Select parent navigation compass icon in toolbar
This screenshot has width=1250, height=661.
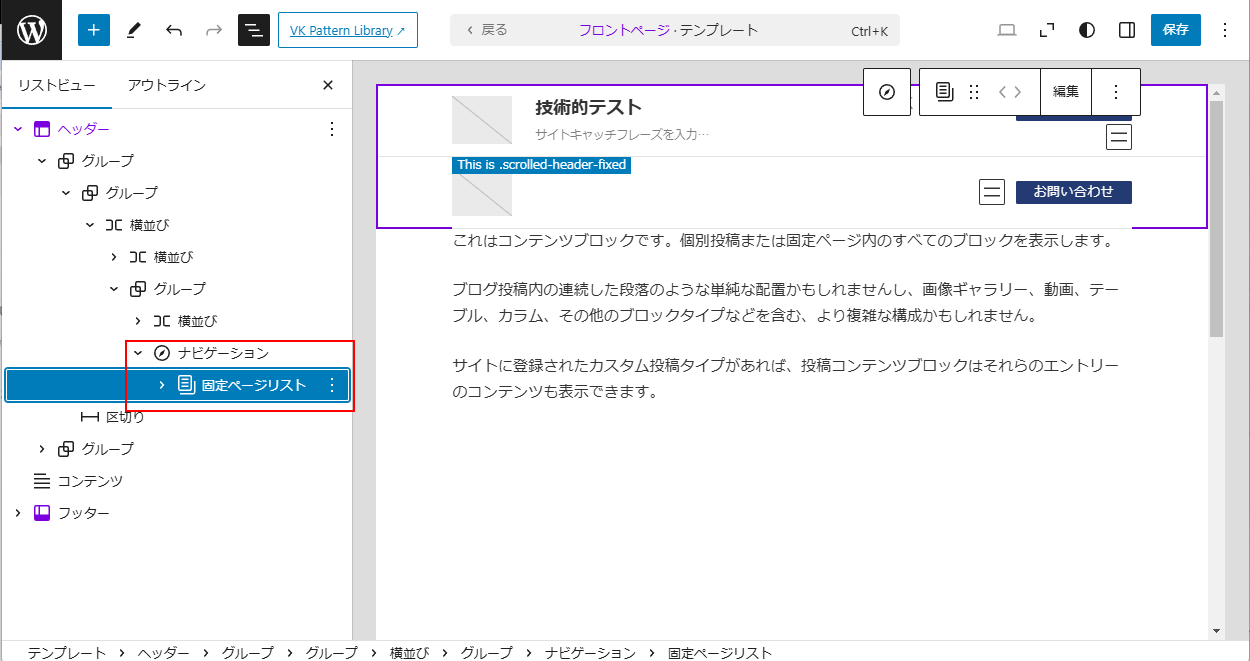887,92
